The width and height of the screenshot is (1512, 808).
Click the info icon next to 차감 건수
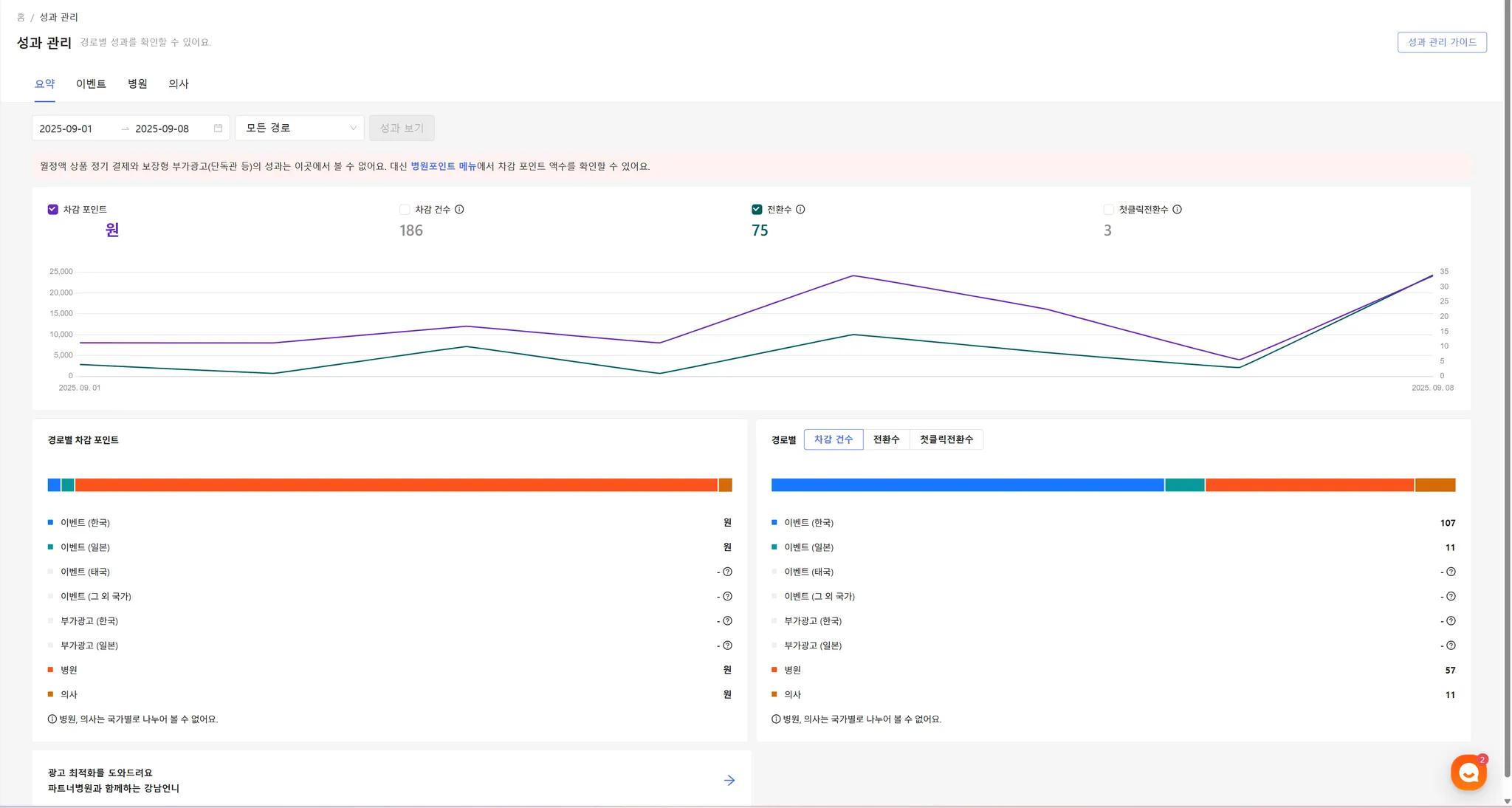coord(459,210)
